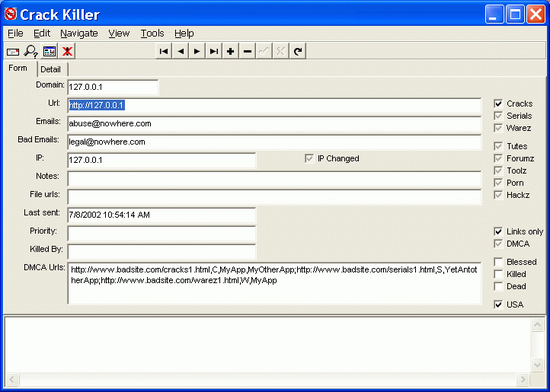This screenshot has height=392, width=550.
Task: Toggle the Cracks checkbox
Action: tap(498, 103)
